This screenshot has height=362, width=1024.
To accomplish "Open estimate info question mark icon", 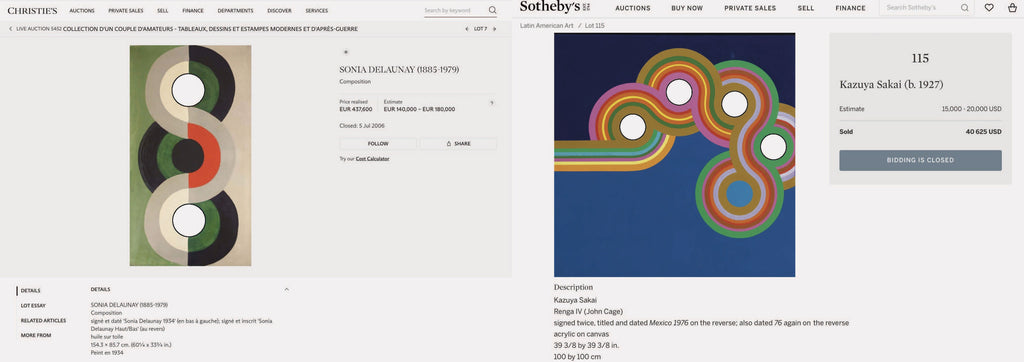I will click(x=491, y=103).
